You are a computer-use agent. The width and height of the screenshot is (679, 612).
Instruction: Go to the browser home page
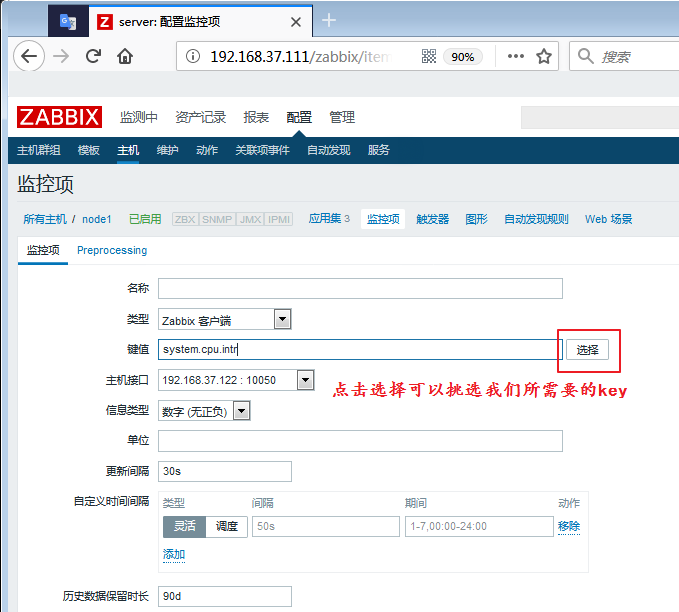coord(125,56)
